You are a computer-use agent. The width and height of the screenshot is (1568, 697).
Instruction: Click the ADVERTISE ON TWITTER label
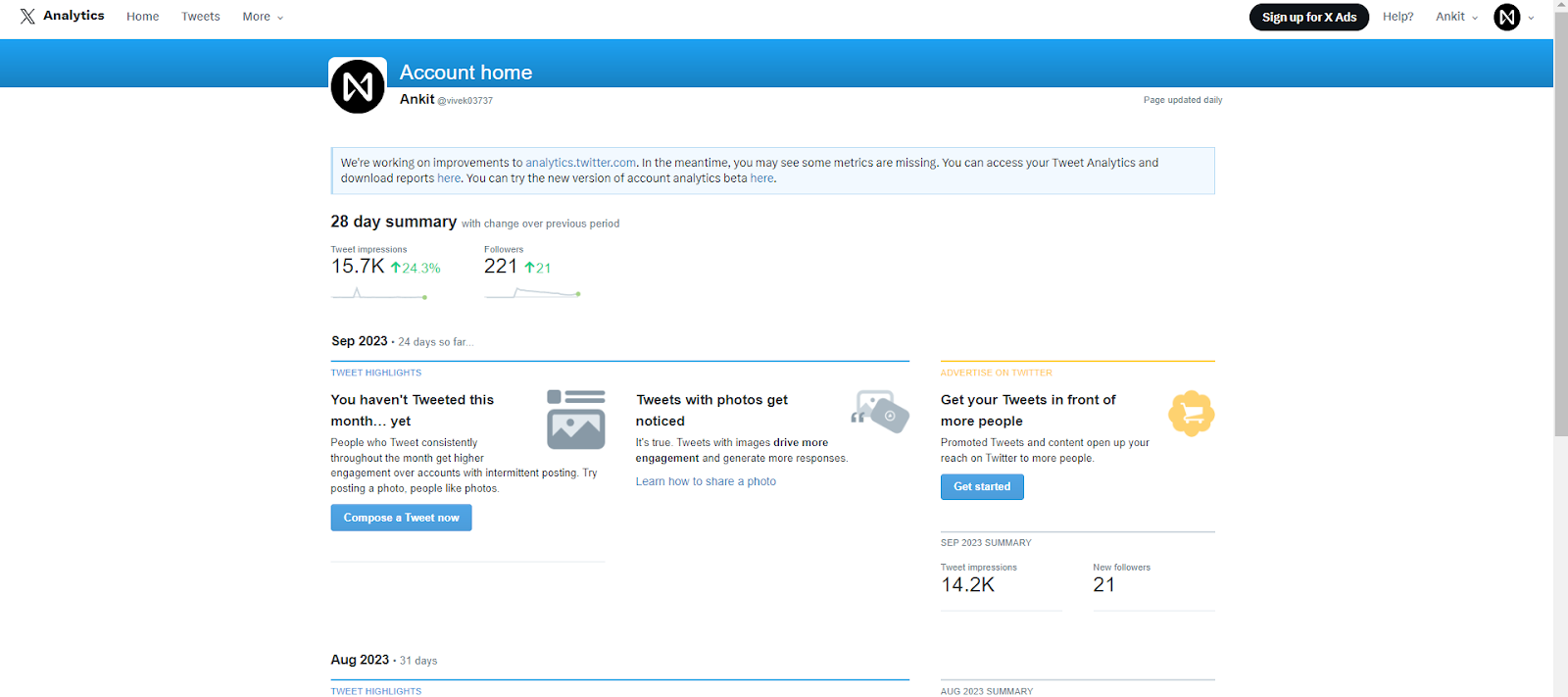coord(997,373)
